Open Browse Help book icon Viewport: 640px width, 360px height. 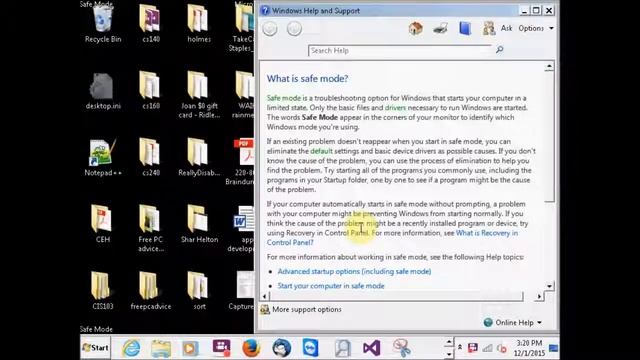tap(465, 29)
